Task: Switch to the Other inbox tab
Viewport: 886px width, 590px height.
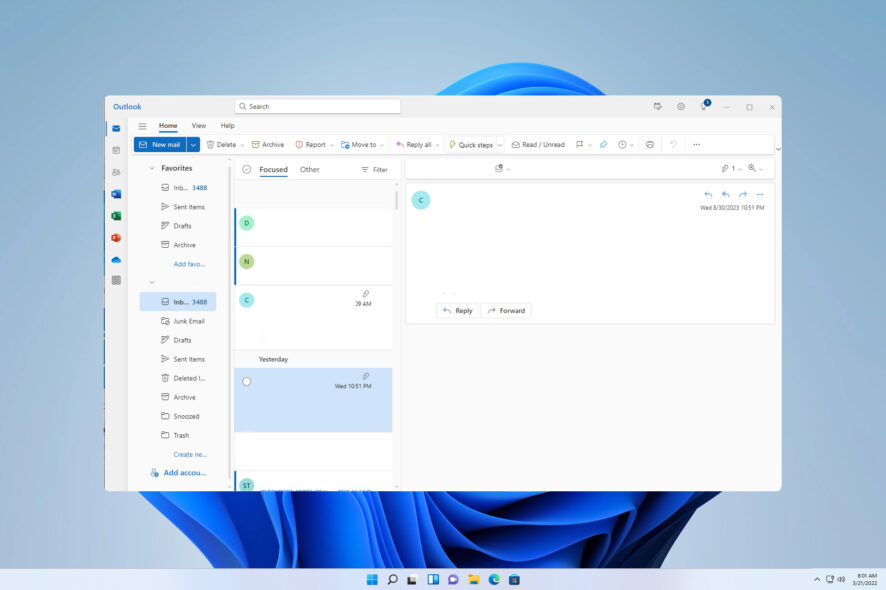Action: [310, 169]
